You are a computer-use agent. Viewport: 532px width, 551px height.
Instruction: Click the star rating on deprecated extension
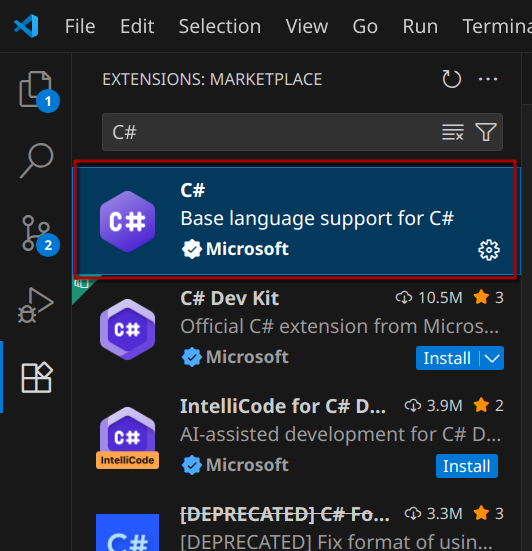click(488, 514)
